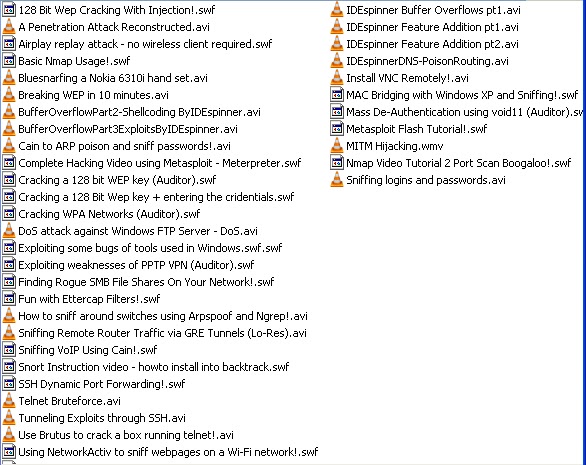Select Tunneling Exploits through SSH.avi
This screenshot has width=586, height=465.
click(x=102, y=418)
